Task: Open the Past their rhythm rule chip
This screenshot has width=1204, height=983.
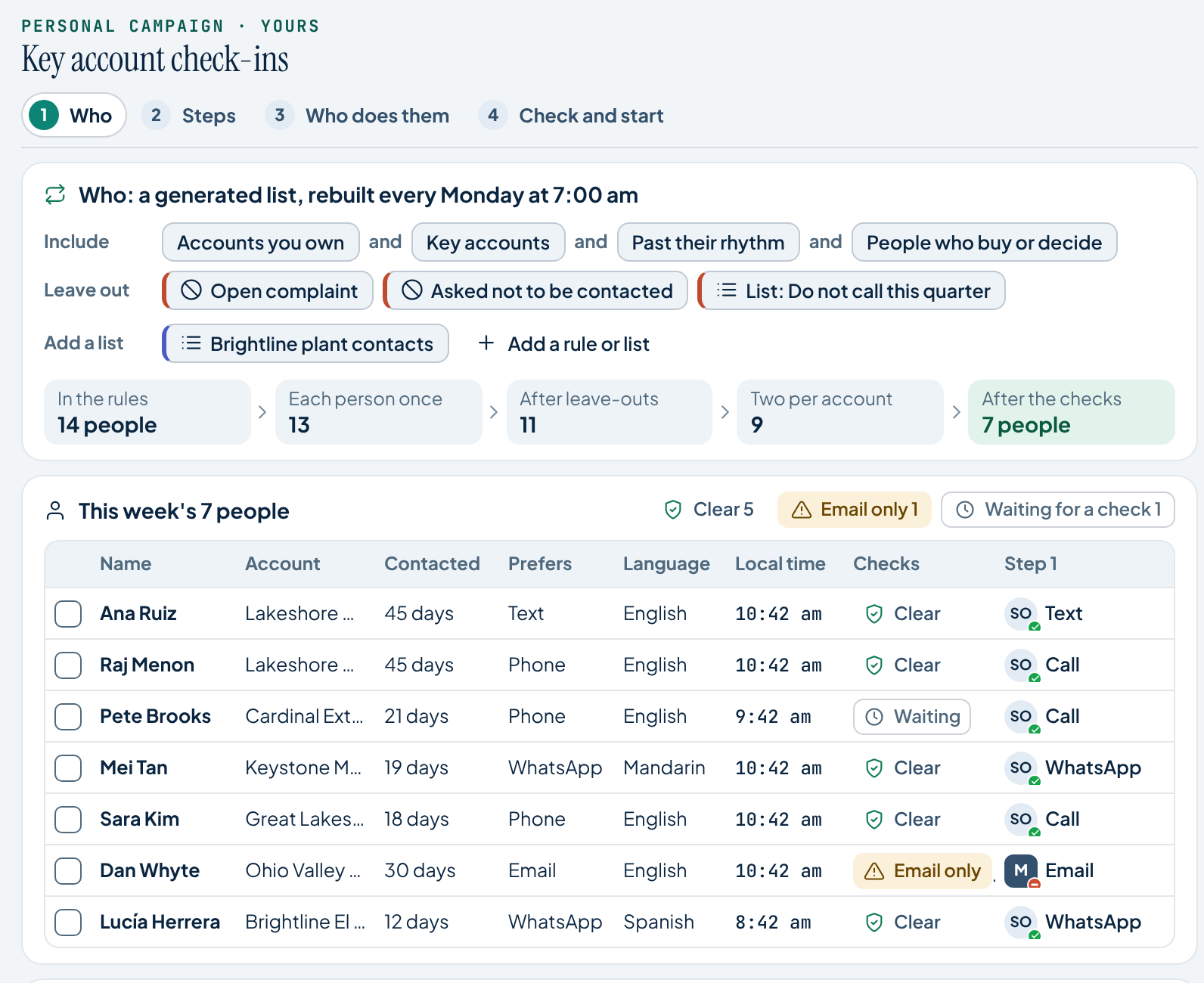Action: (708, 242)
